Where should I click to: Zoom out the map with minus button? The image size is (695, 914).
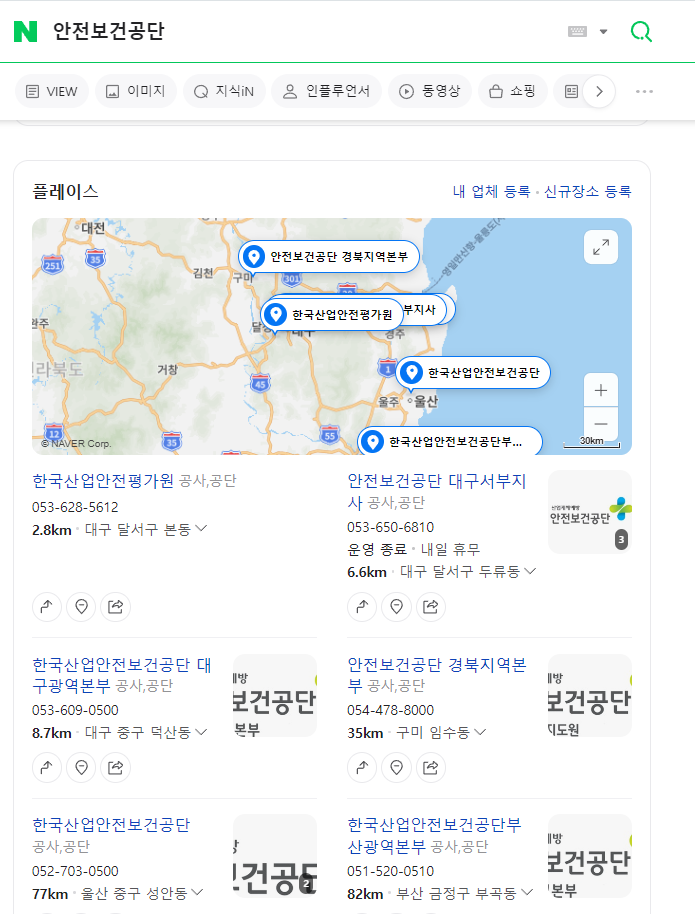coord(601,424)
